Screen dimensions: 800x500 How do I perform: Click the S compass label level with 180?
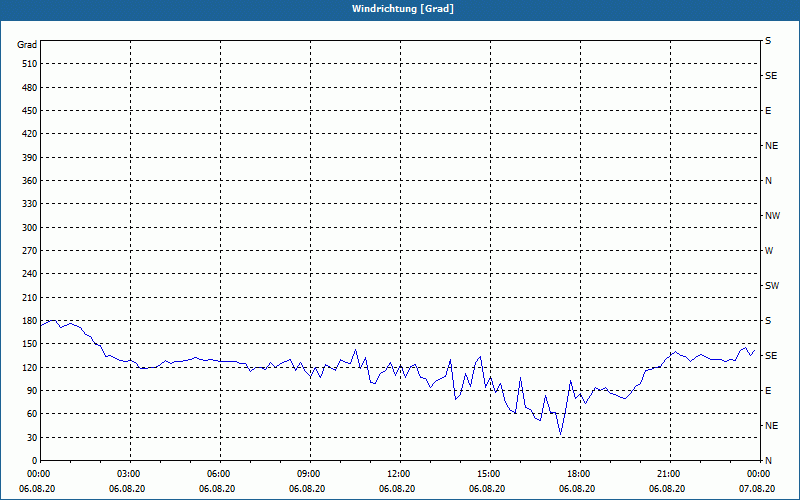click(x=768, y=321)
